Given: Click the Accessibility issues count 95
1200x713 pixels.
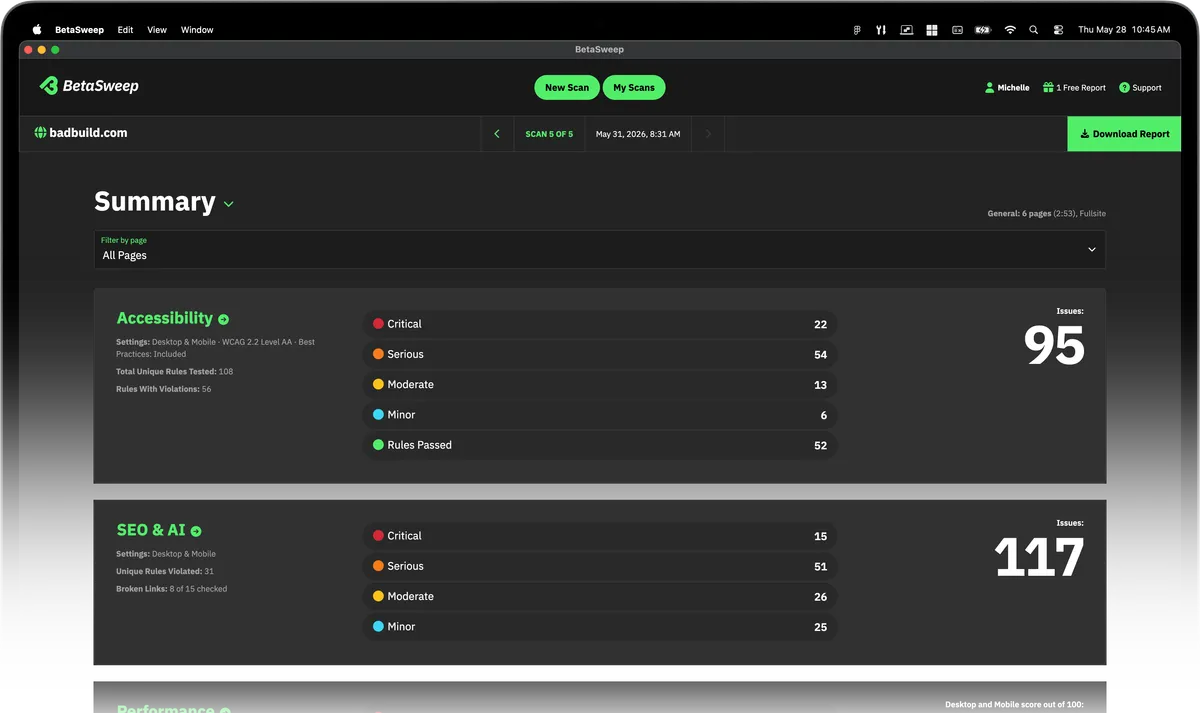Looking at the screenshot, I should [x=1054, y=346].
